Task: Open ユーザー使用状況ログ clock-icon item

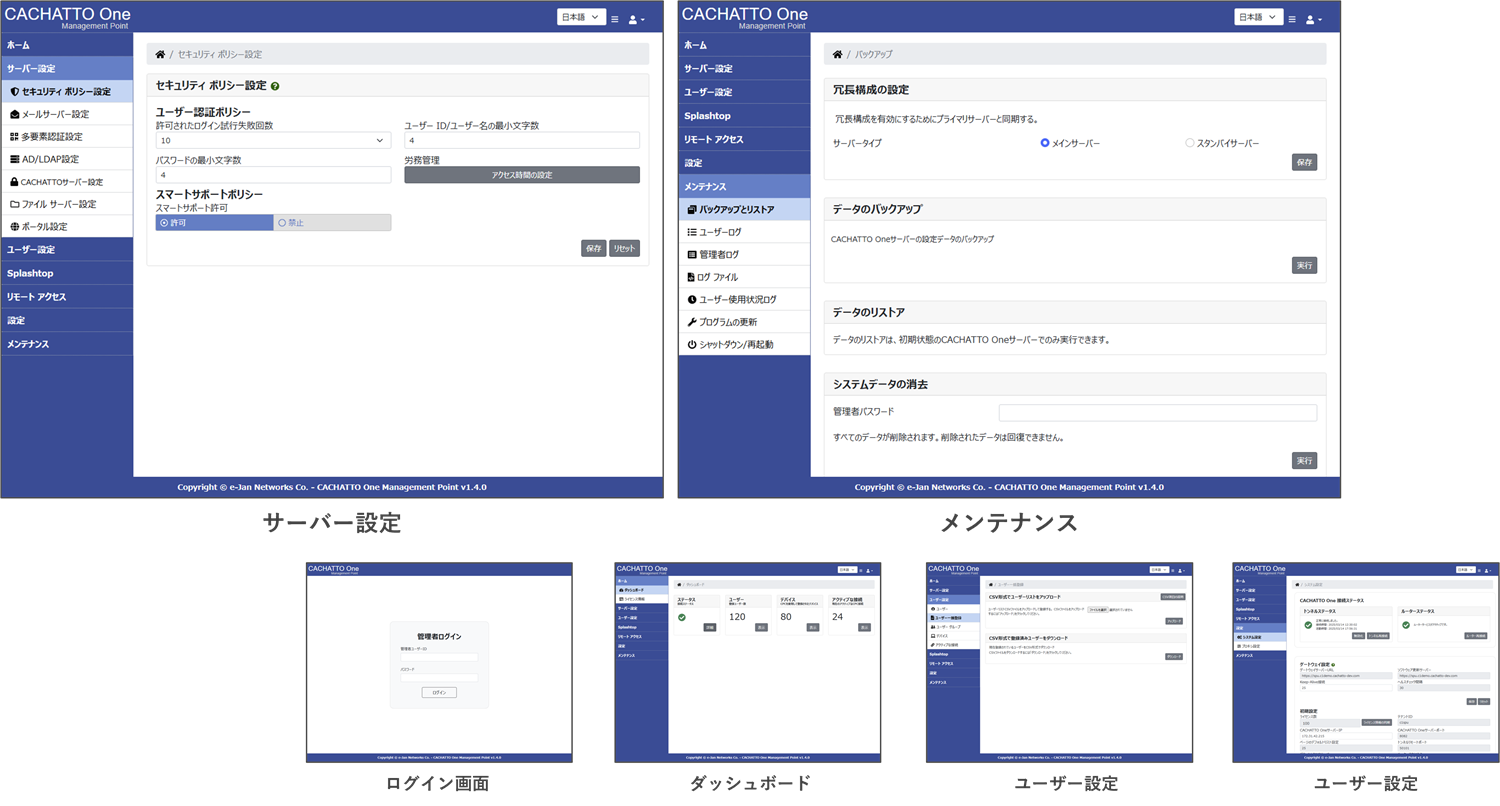Action: 744,299
